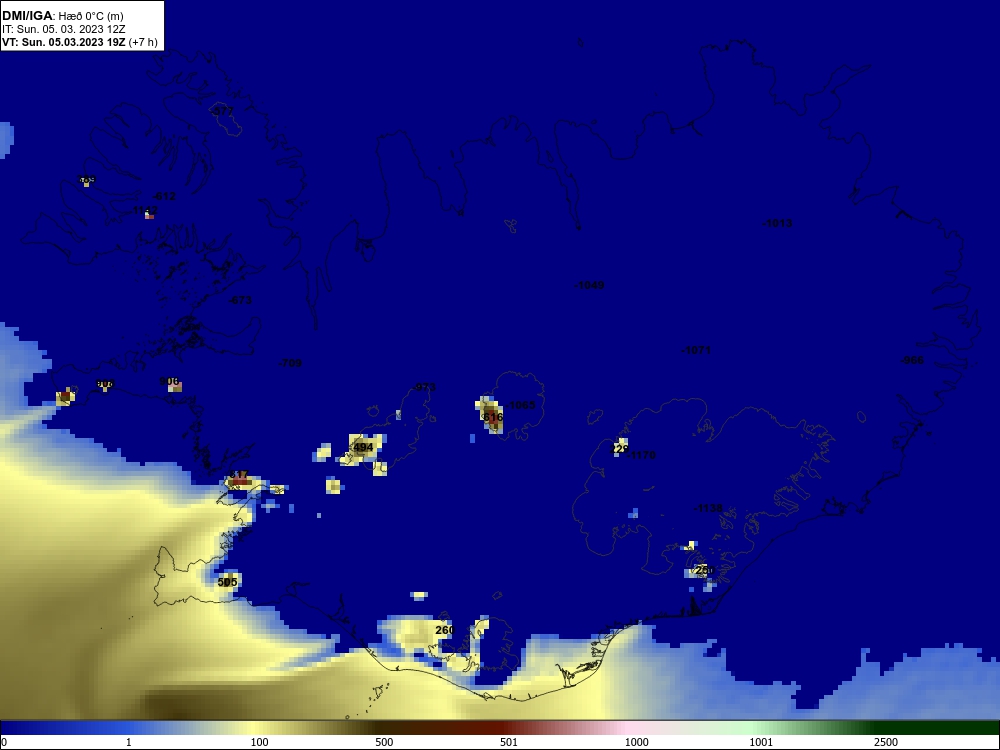Image resolution: width=1000 pixels, height=750 pixels.
Task: Click the 500 label on the color scale
Action: (x=384, y=742)
